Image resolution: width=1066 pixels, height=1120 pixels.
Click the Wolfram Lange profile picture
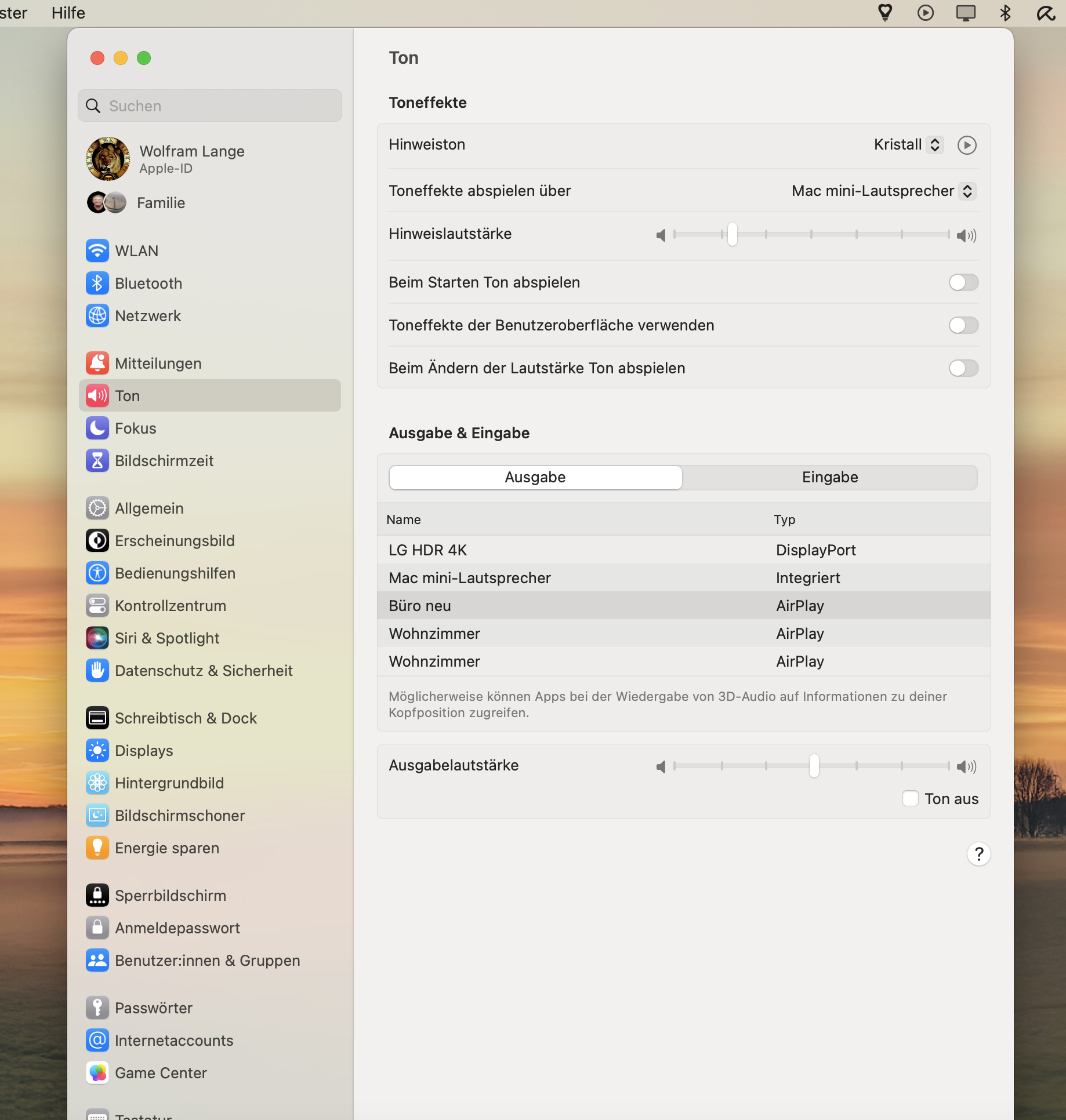click(x=108, y=159)
